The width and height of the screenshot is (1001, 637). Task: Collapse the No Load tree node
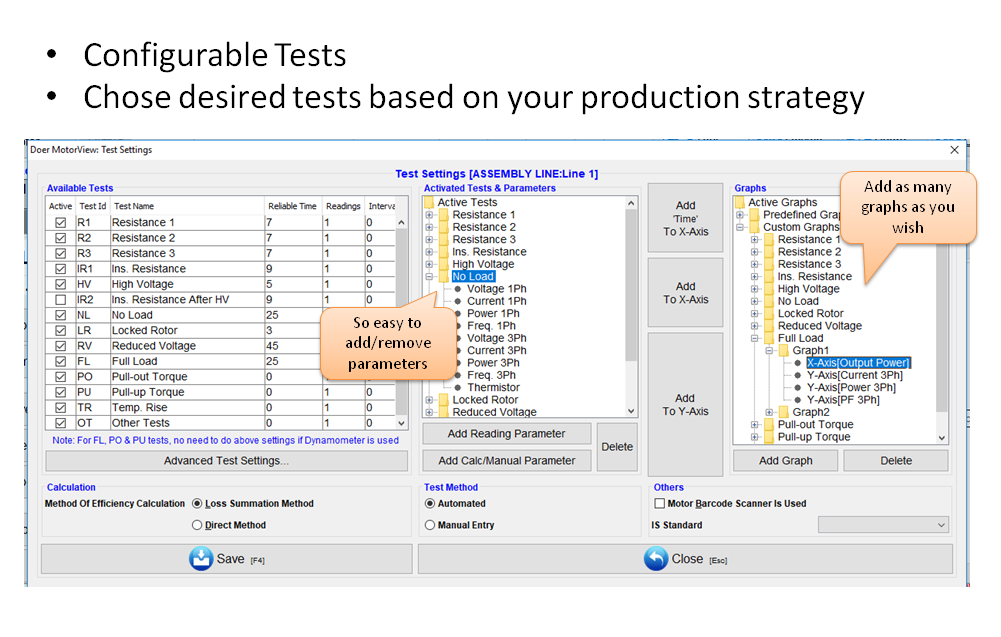click(x=430, y=277)
